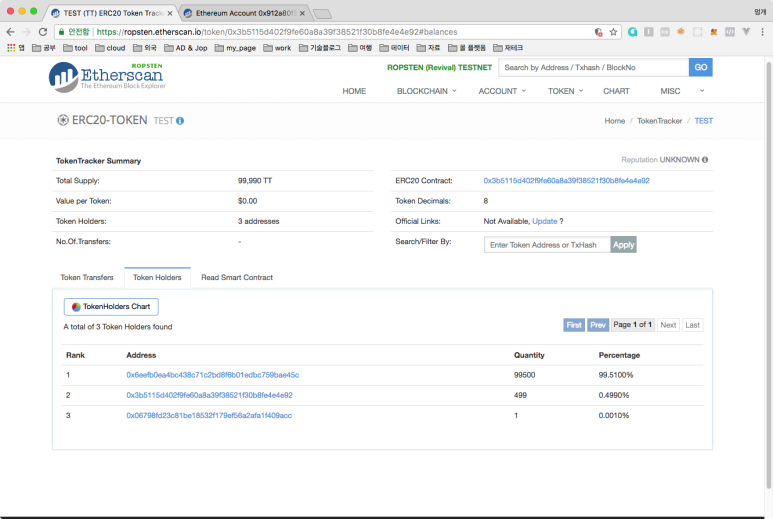
Task: Close the Ethereum Account tab
Action: tap(302, 13)
